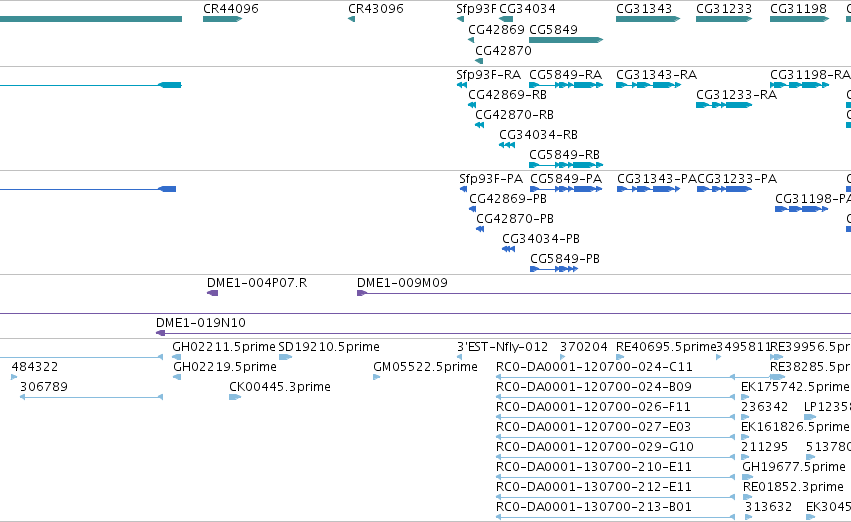Click clone DME1-009M09 label
The image size is (851, 522).
click(402, 283)
